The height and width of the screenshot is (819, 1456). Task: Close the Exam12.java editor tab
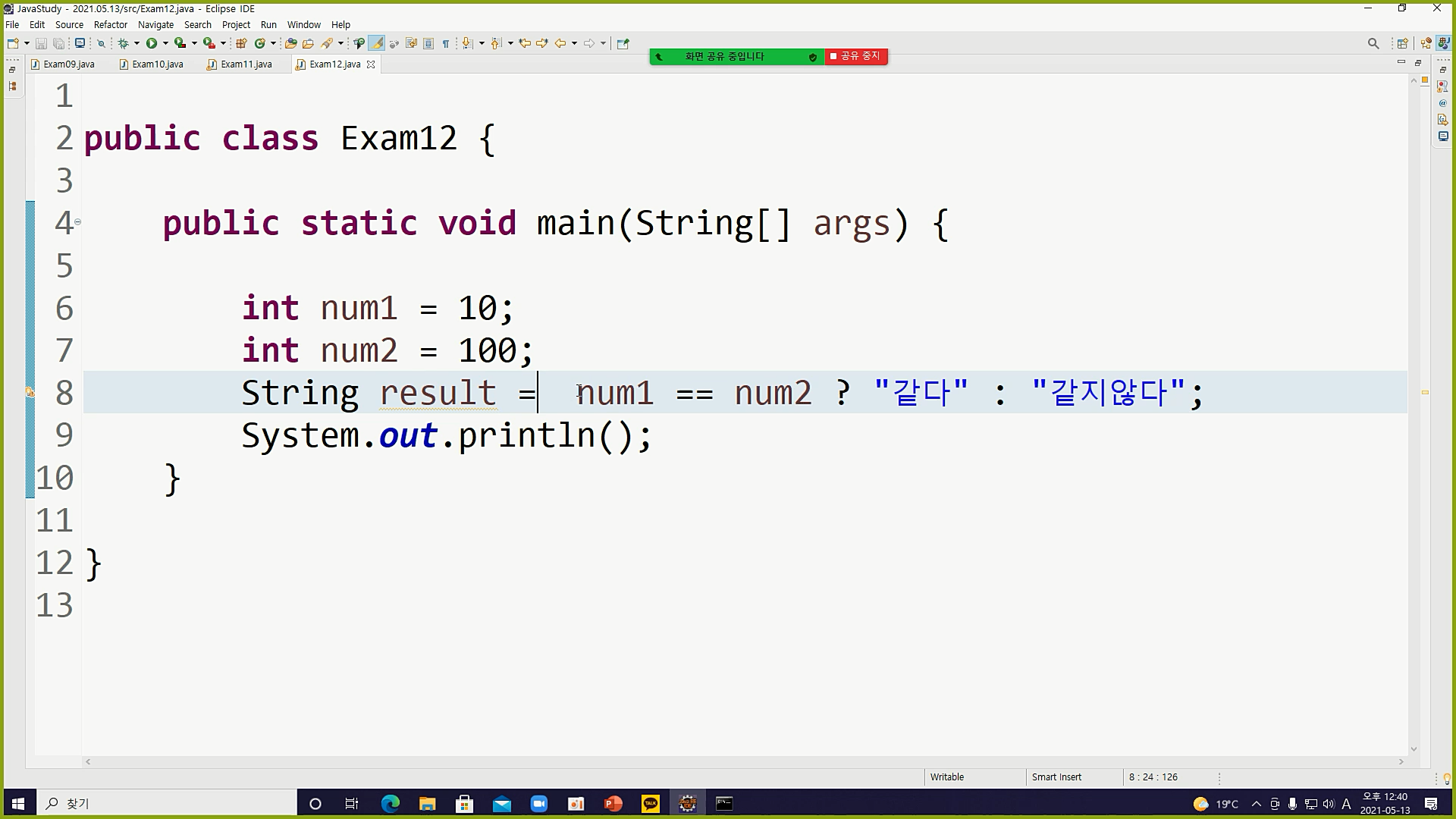371,64
